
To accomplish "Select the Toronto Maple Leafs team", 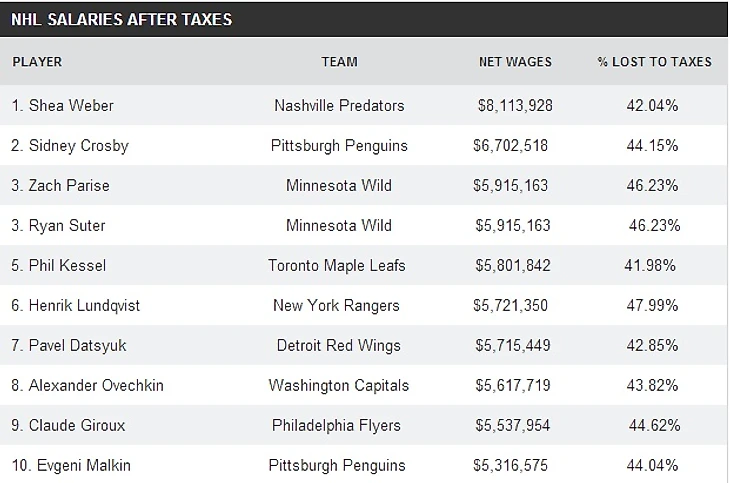I will click(339, 265).
